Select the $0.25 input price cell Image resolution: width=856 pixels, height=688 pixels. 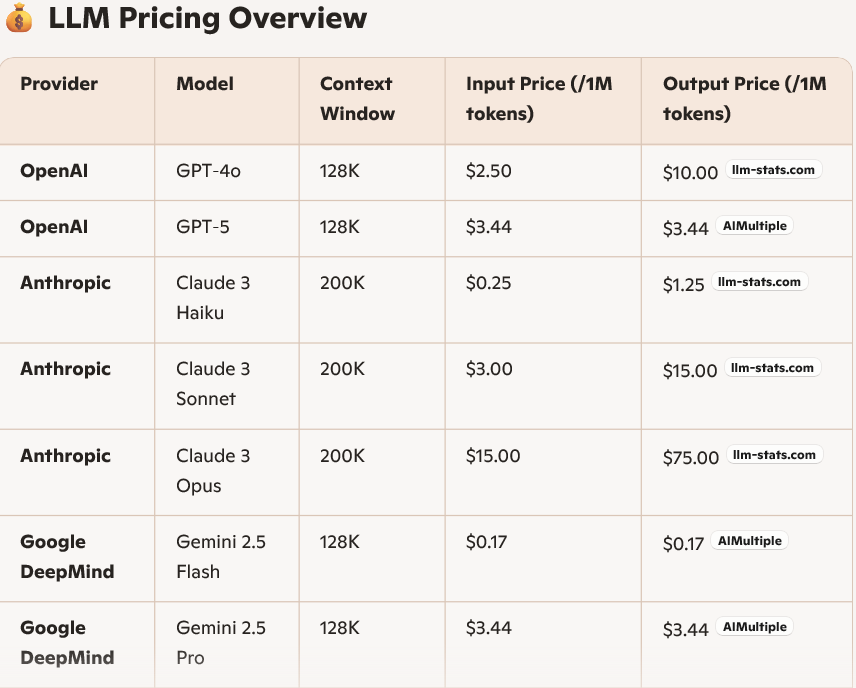pos(488,283)
